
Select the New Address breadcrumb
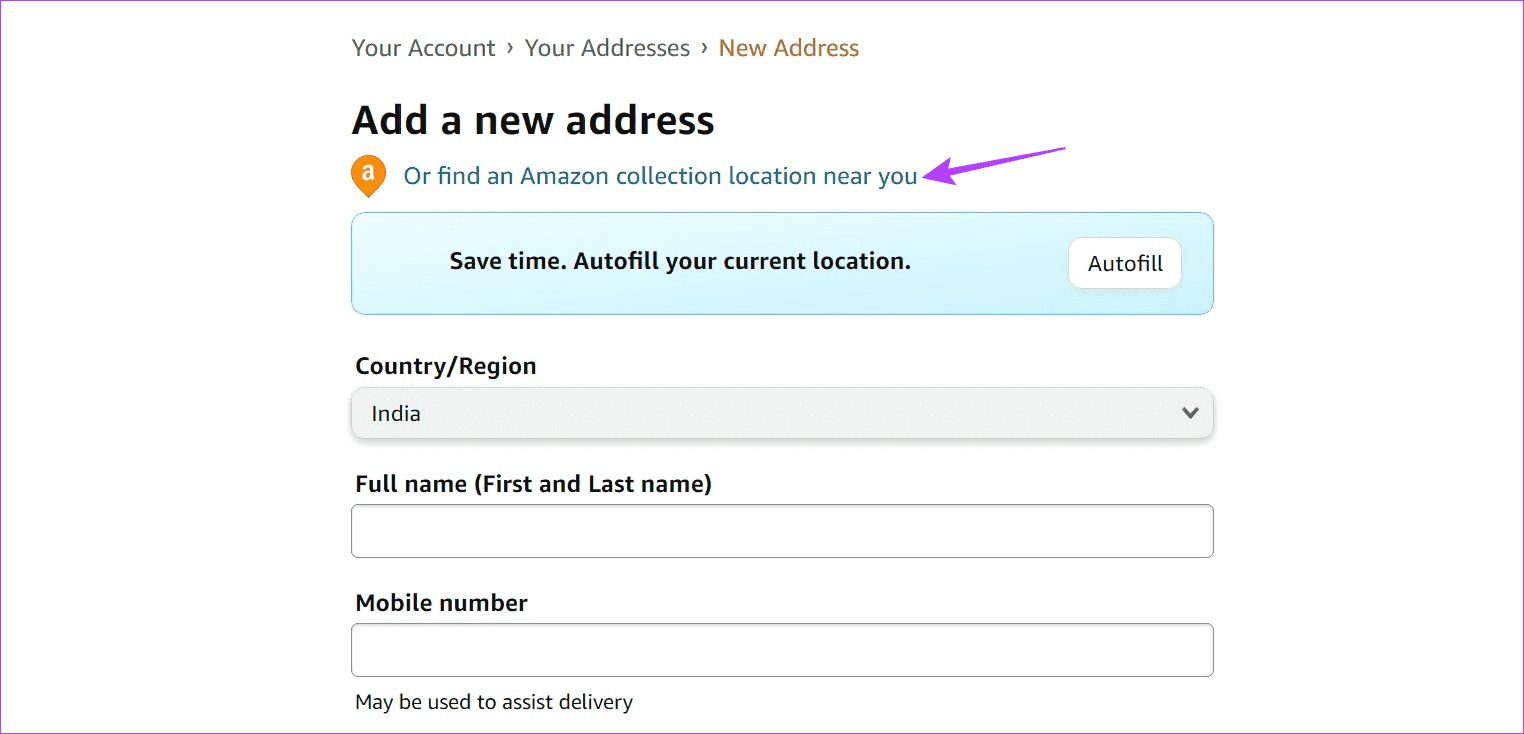click(x=788, y=48)
